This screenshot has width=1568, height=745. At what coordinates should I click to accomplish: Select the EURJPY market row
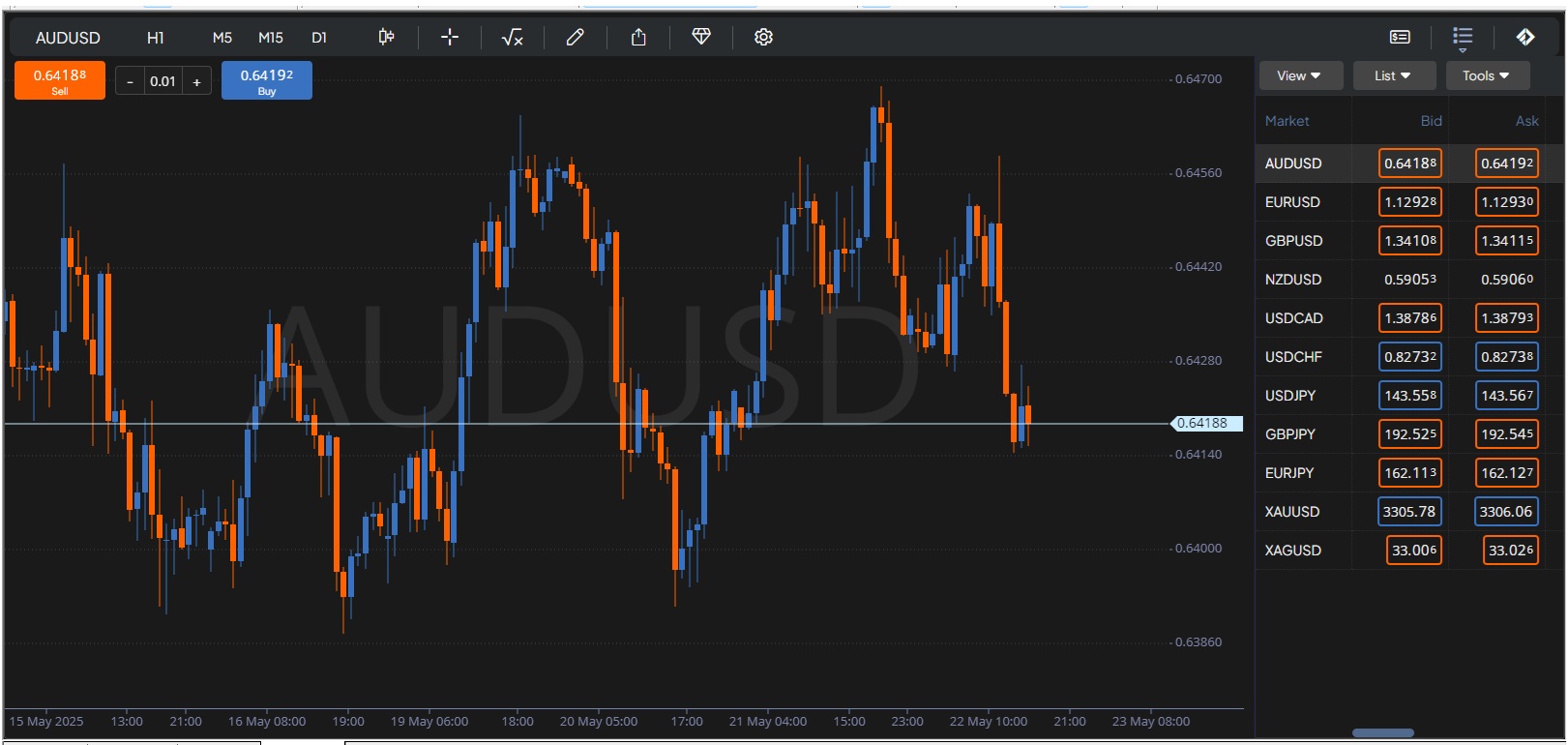1409,473
